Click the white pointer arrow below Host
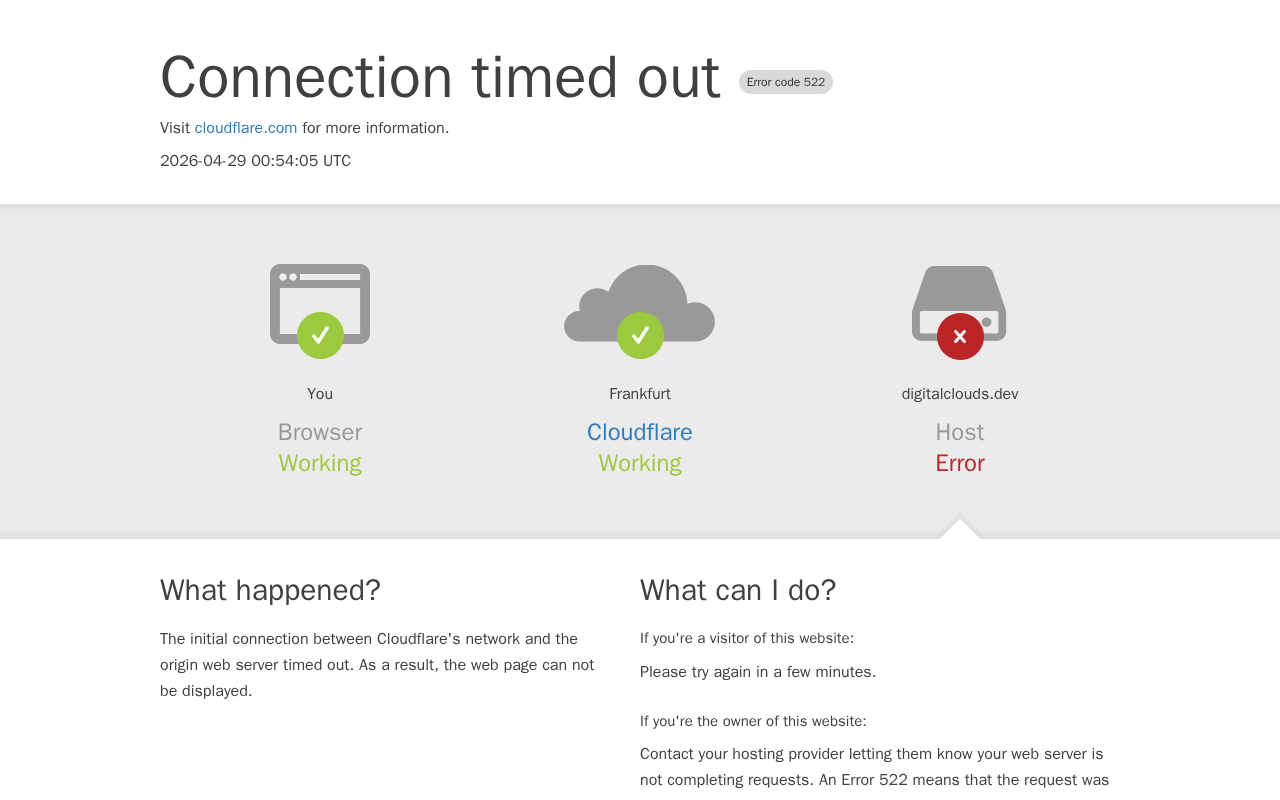1280x800 pixels. pyautogui.click(x=960, y=530)
